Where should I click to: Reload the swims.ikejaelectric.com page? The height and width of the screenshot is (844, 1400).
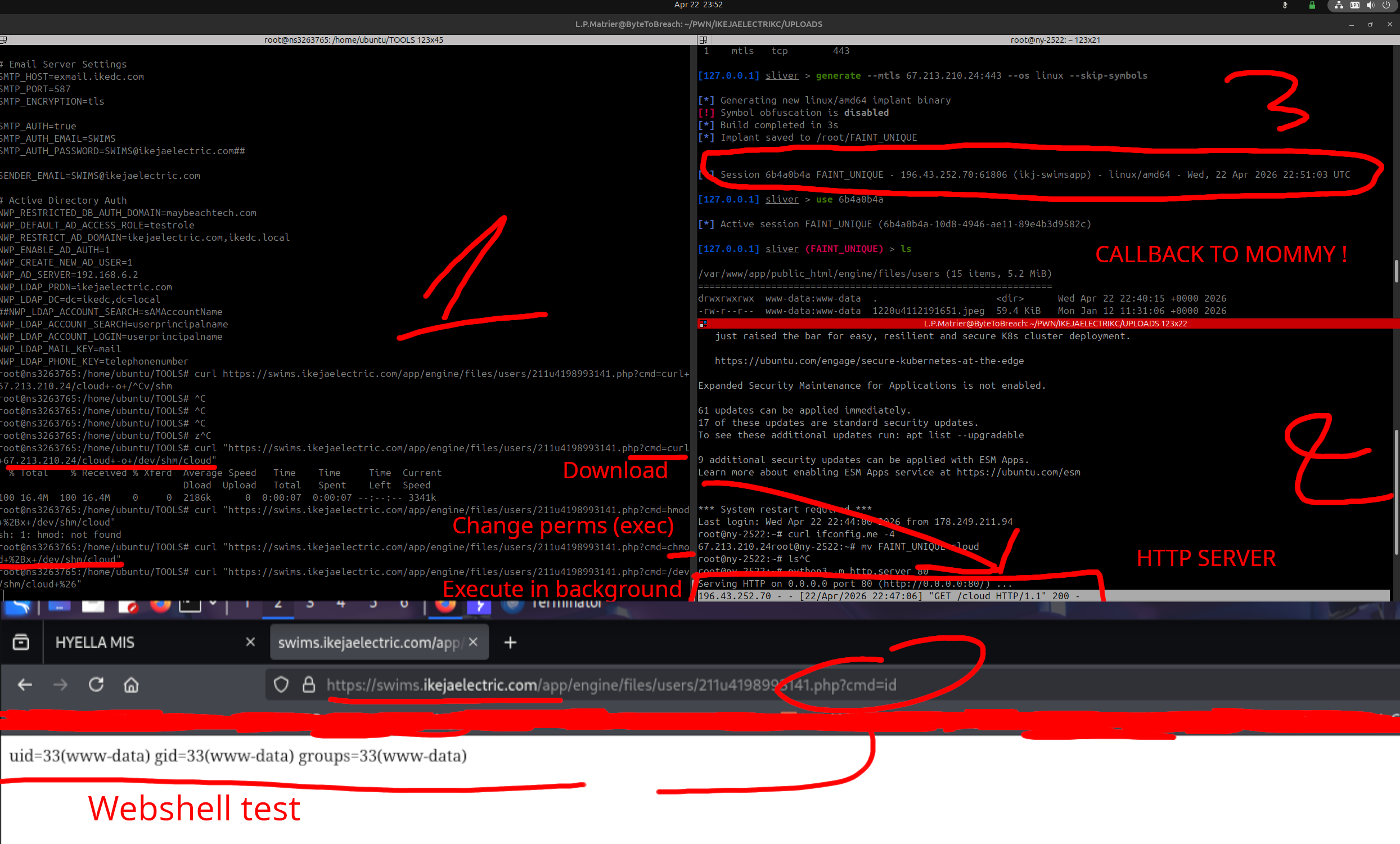[96, 684]
